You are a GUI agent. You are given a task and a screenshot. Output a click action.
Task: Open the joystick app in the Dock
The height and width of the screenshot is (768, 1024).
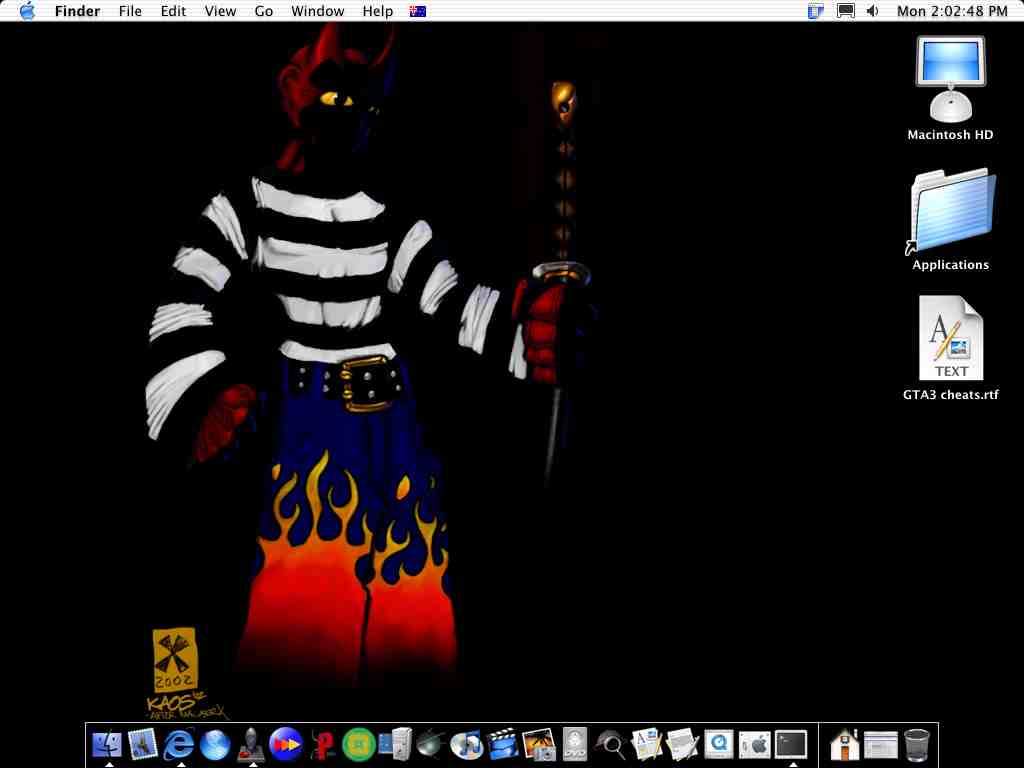[251, 744]
